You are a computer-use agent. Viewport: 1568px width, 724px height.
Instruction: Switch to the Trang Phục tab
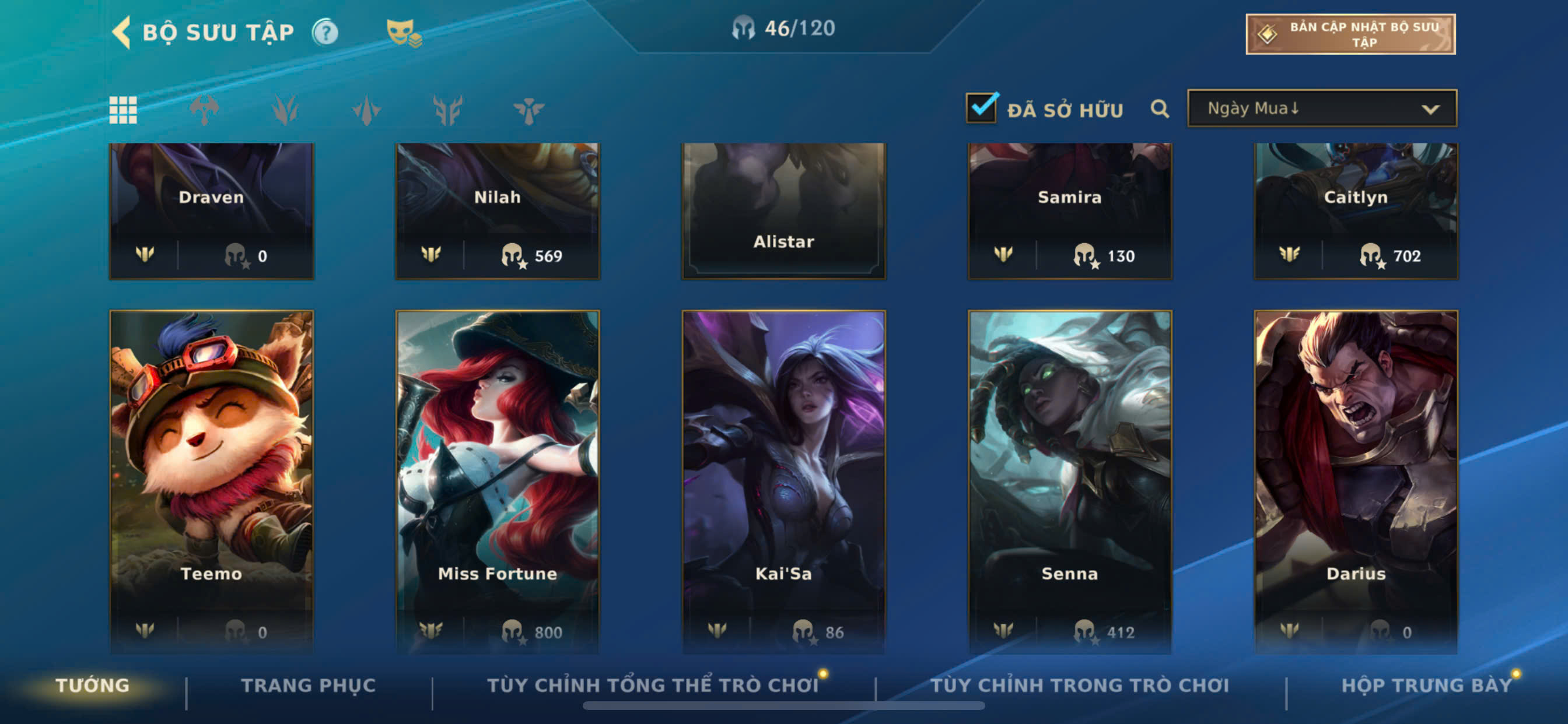[309, 685]
